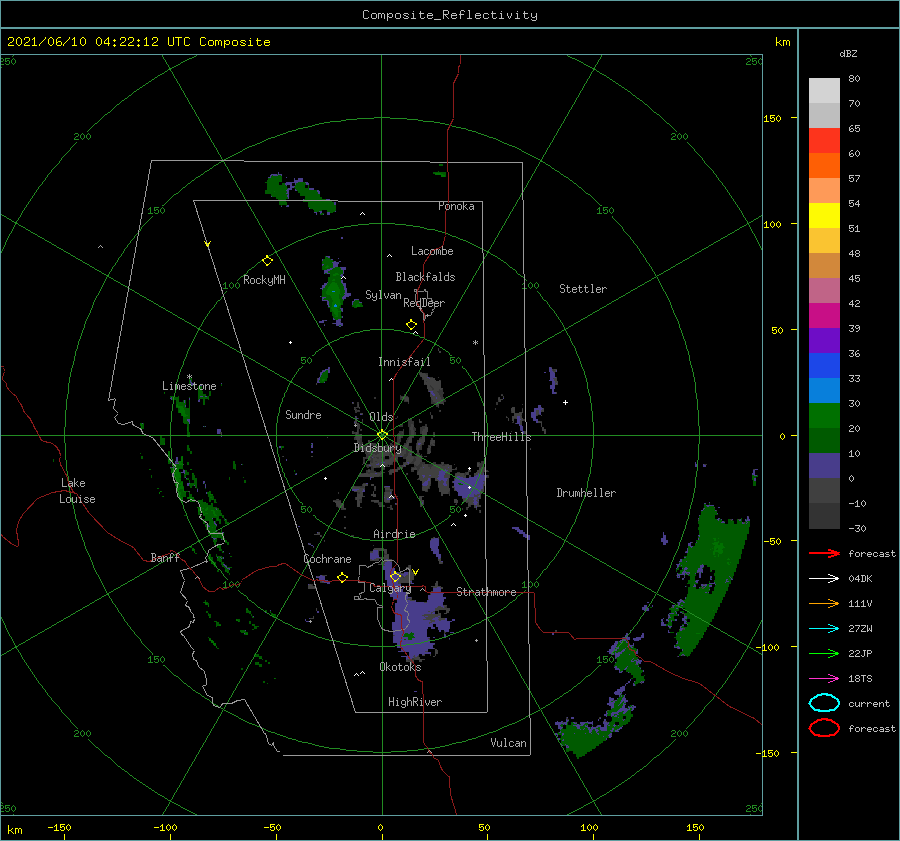
Task: Click the 2021/06/10 04:22:12 UTC timestamp
Action: pos(138,42)
